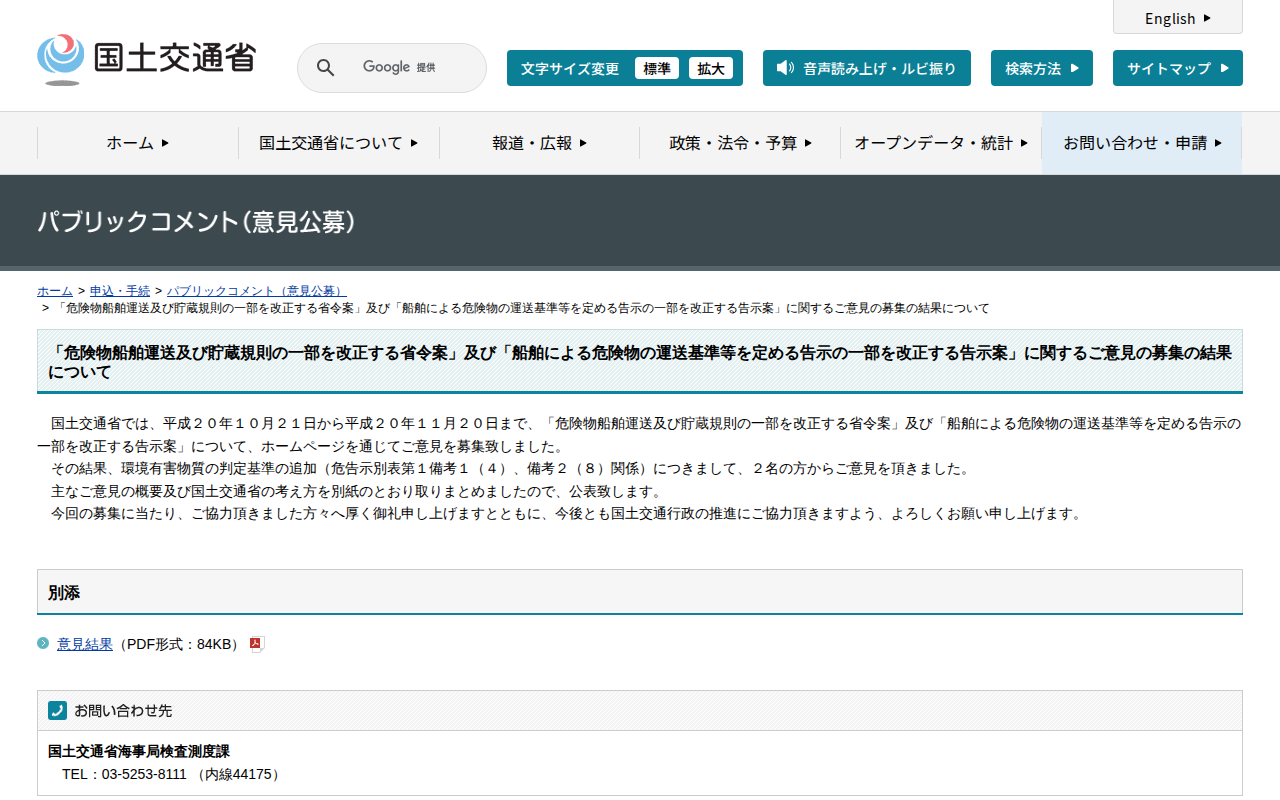Click the telephone icon in contact box

[57, 710]
